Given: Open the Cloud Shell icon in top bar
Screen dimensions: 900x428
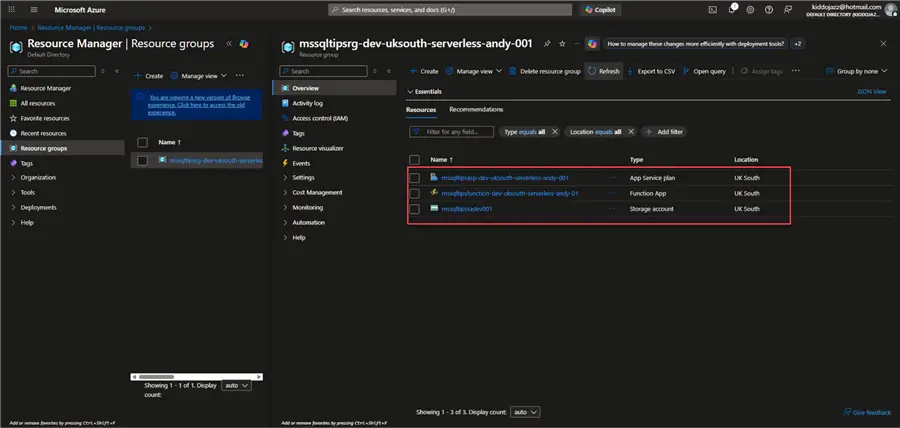Looking at the screenshot, I should (x=712, y=10).
